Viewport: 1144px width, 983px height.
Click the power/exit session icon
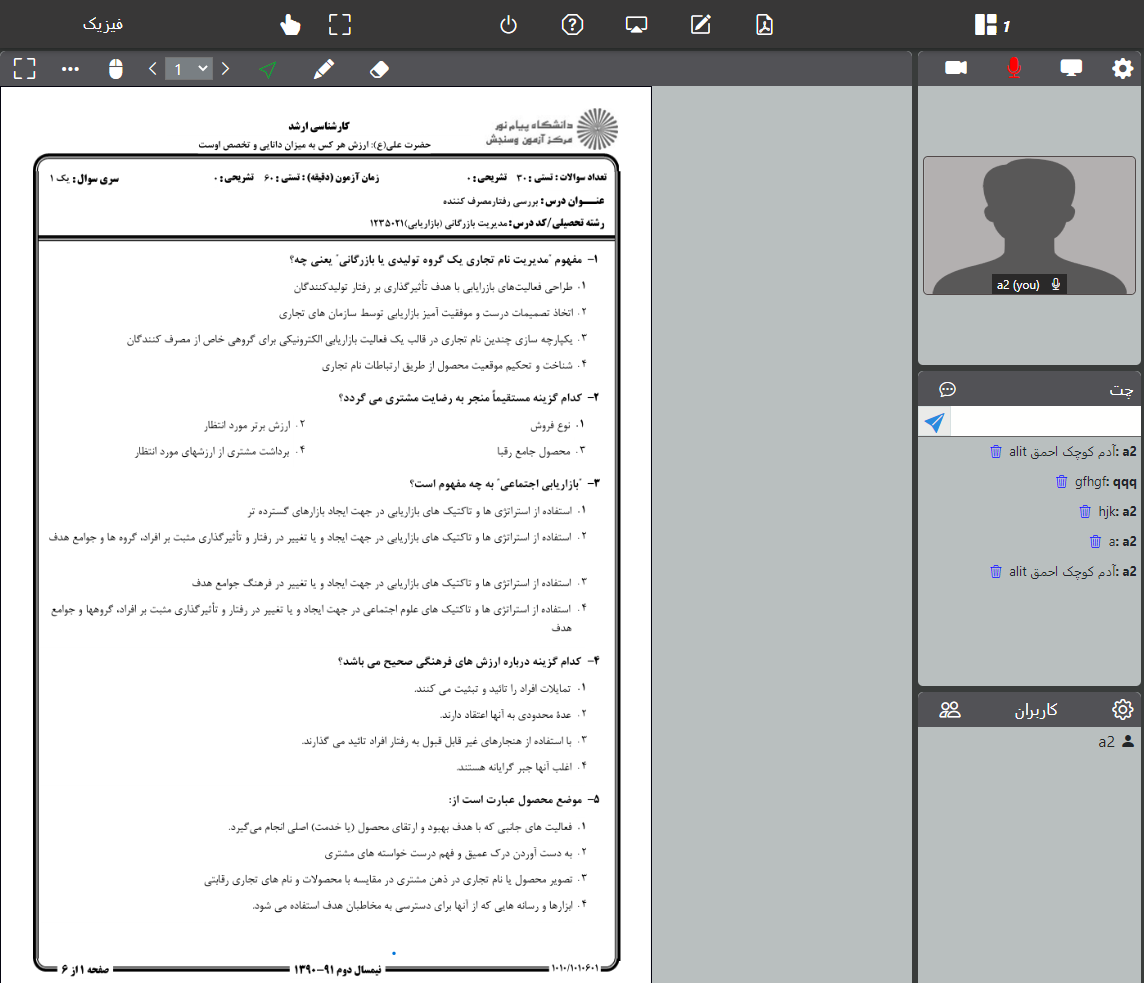(x=508, y=25)
